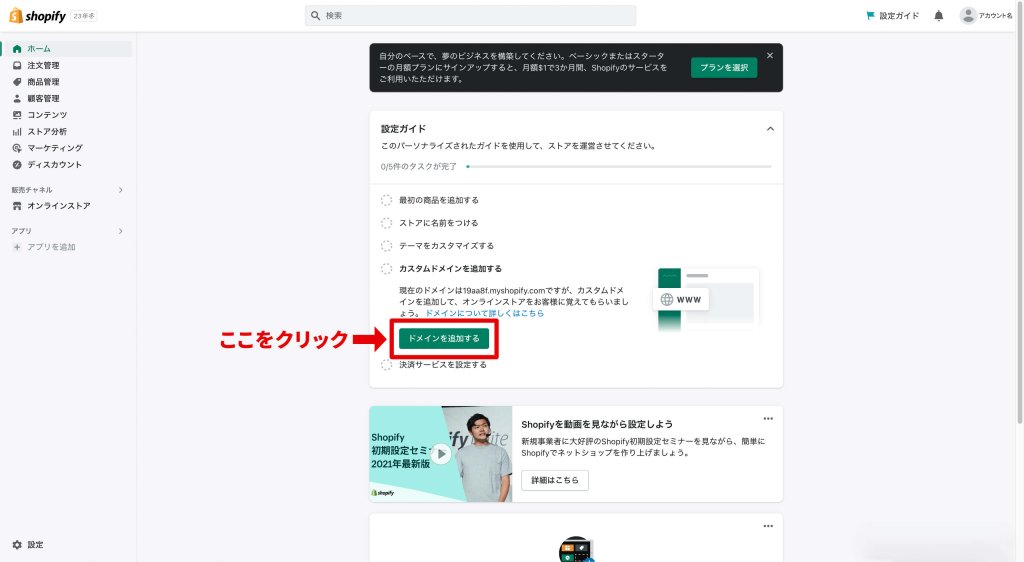This screenshot has width=1024, height=562.
Task: Click the plus icon beside アプリを追加
Action: click(x=17, y=247)
